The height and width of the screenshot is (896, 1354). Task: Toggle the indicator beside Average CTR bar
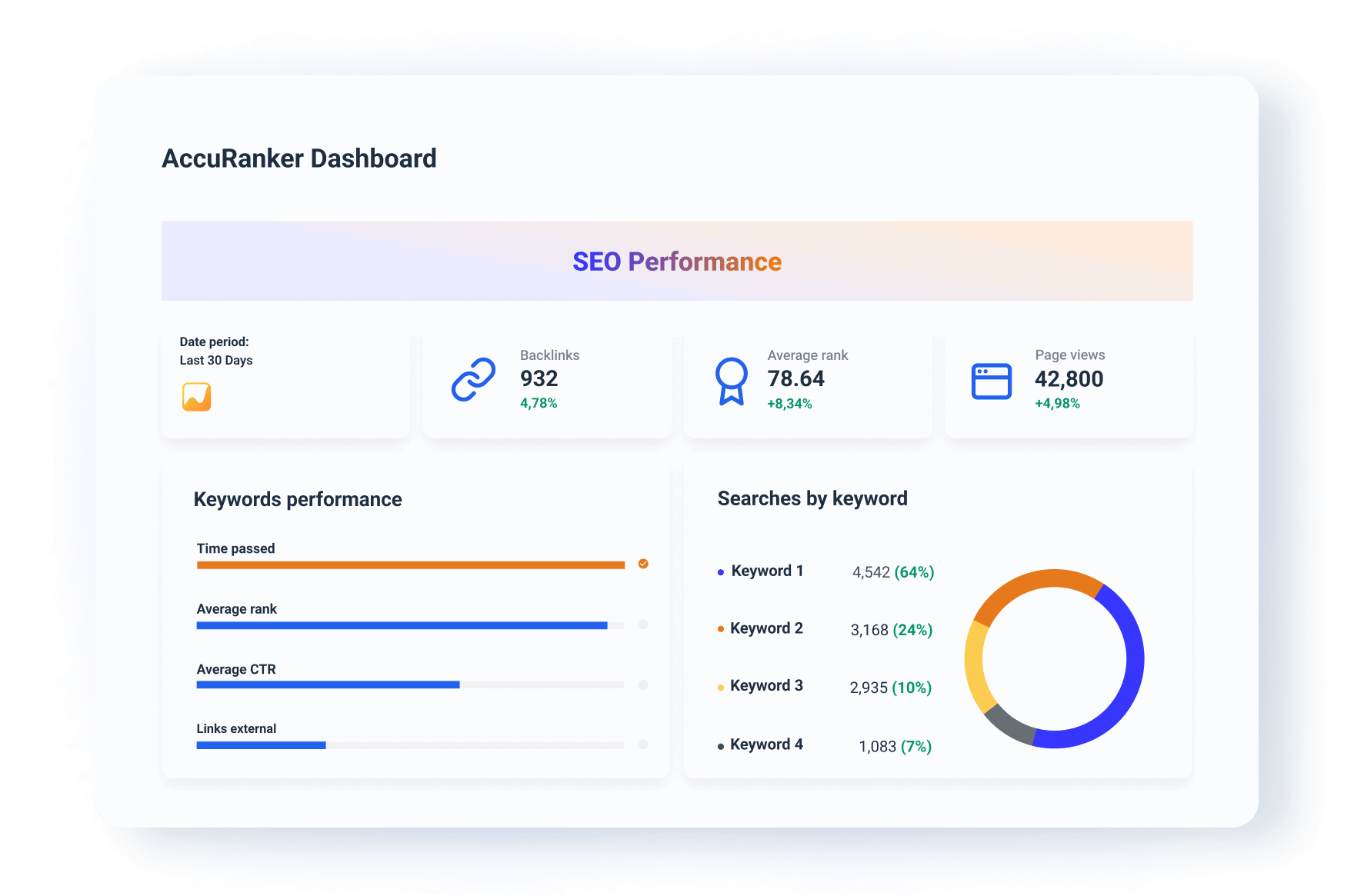tap(643, 684)
